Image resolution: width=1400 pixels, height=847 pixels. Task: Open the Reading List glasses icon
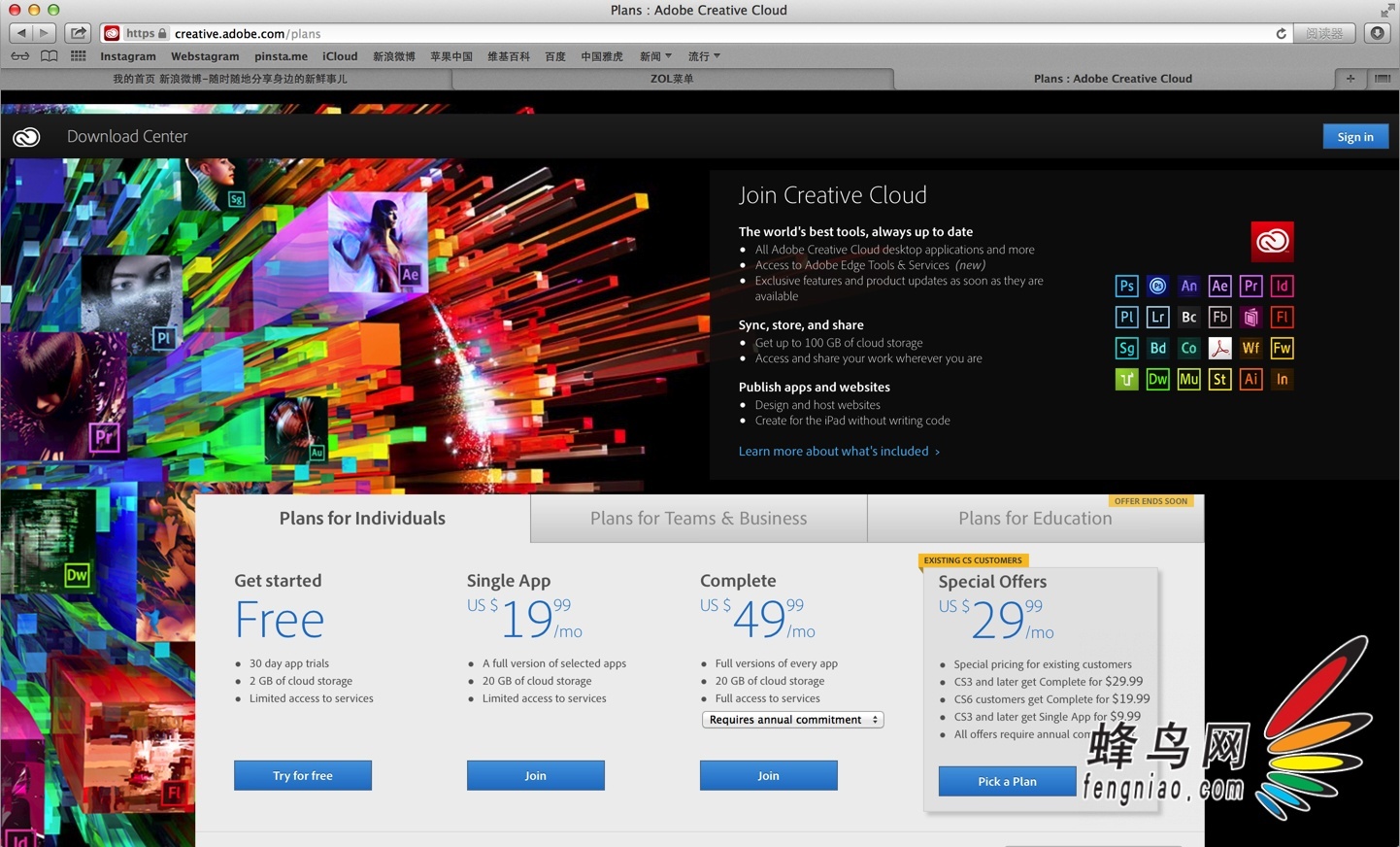pos(19,56)
